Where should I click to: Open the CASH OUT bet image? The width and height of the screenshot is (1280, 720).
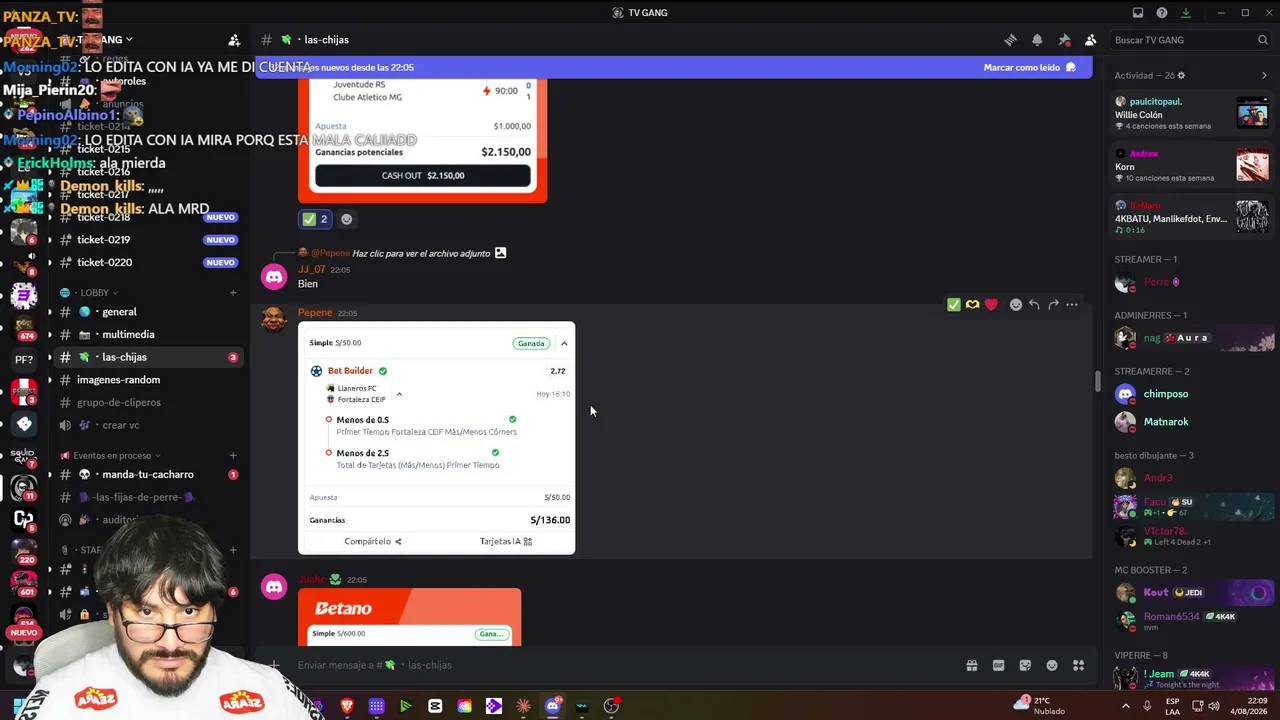click(422, 140)
